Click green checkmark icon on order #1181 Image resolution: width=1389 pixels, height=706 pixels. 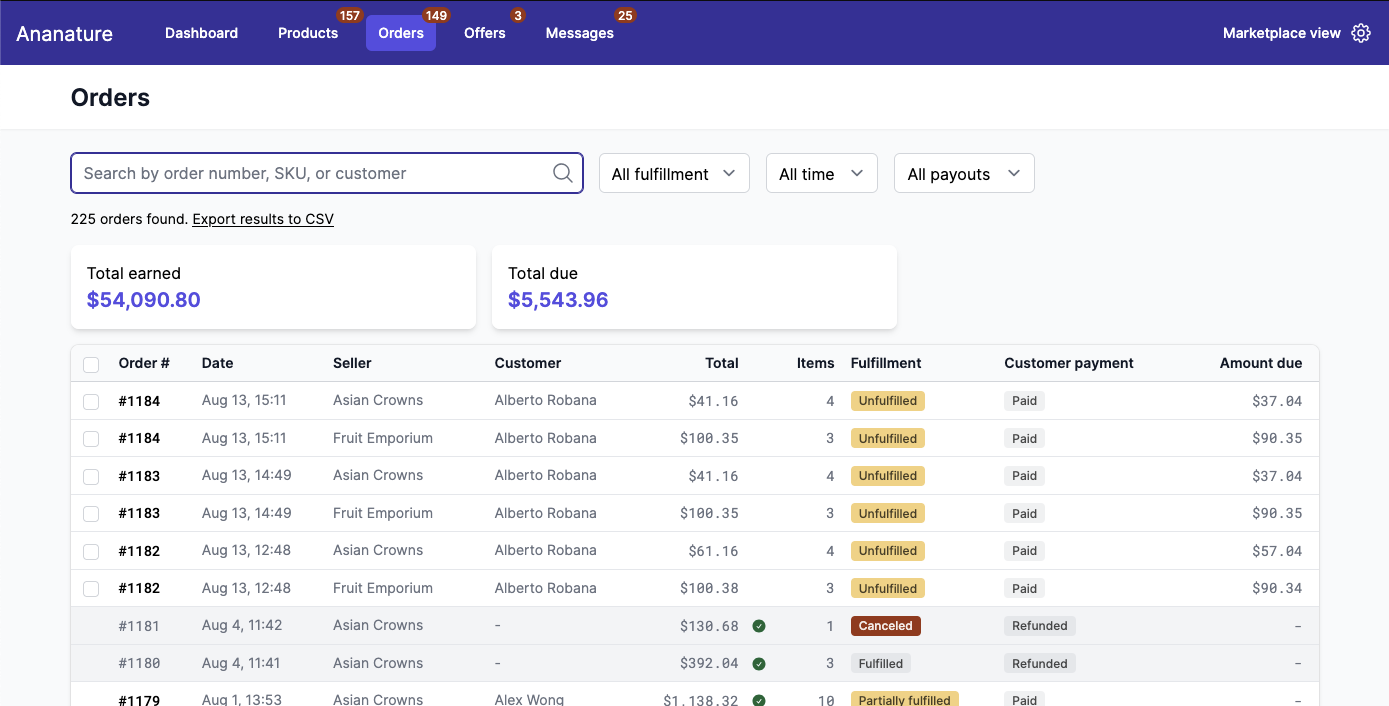click(x=759, y=626)
